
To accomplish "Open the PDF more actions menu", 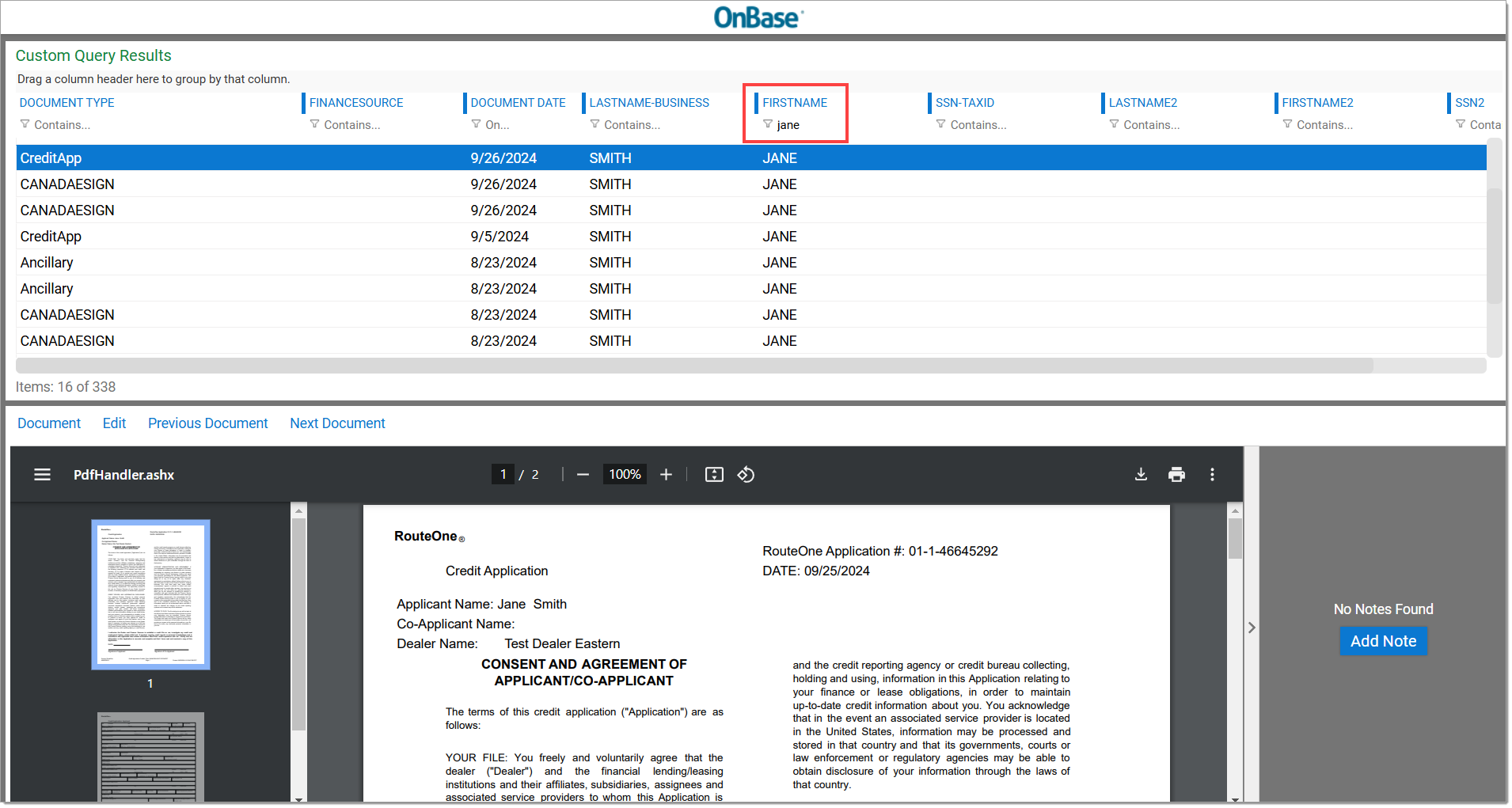I will coord(1212,475).
